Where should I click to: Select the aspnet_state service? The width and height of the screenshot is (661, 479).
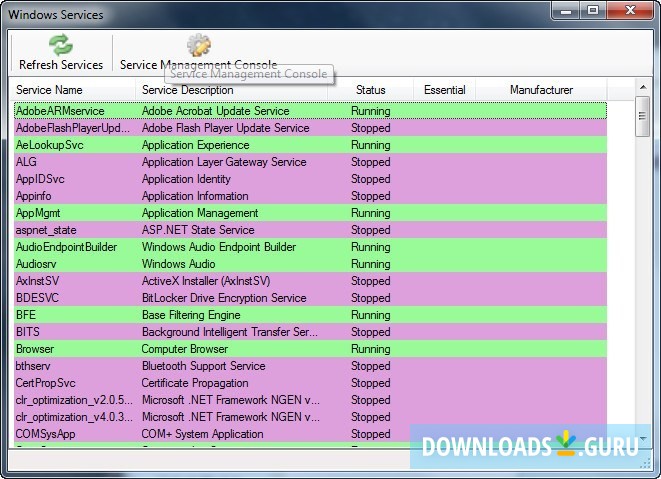pyautogui.click(x=310, y=230)
